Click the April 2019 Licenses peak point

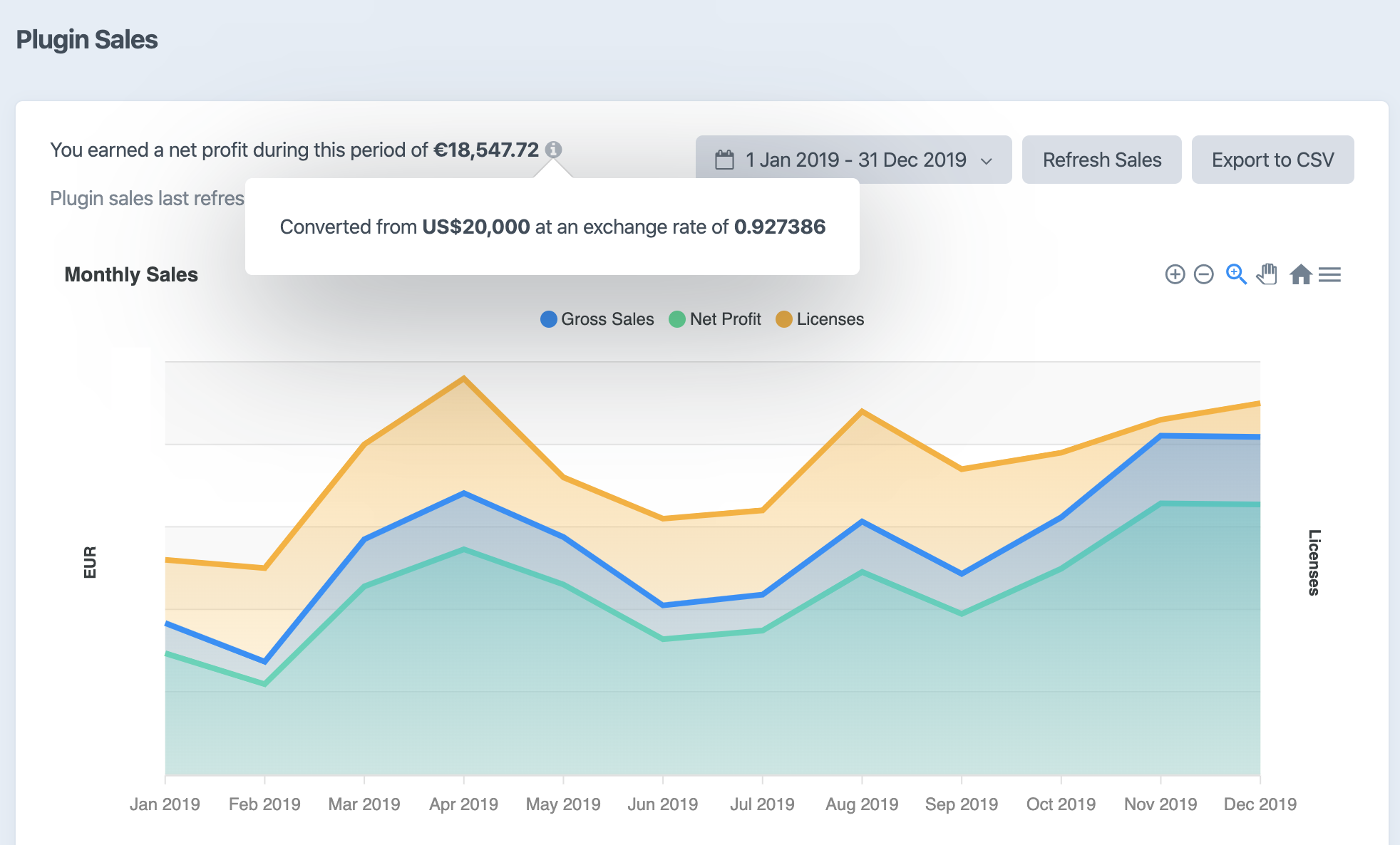point(464,378)
